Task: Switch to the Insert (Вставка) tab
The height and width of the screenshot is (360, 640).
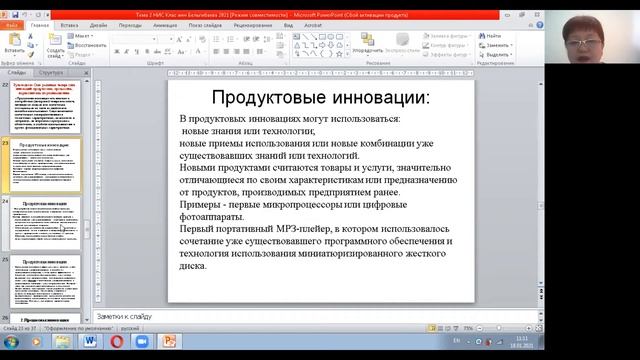Action: coord(69,25)
